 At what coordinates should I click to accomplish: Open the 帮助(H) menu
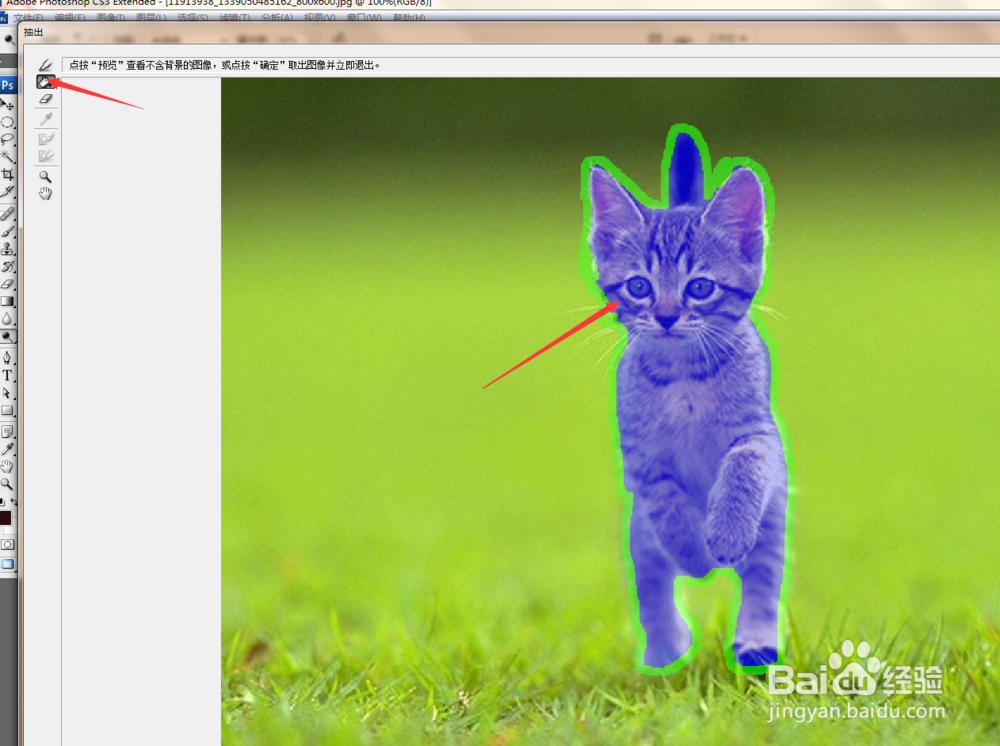coord(409,17)
